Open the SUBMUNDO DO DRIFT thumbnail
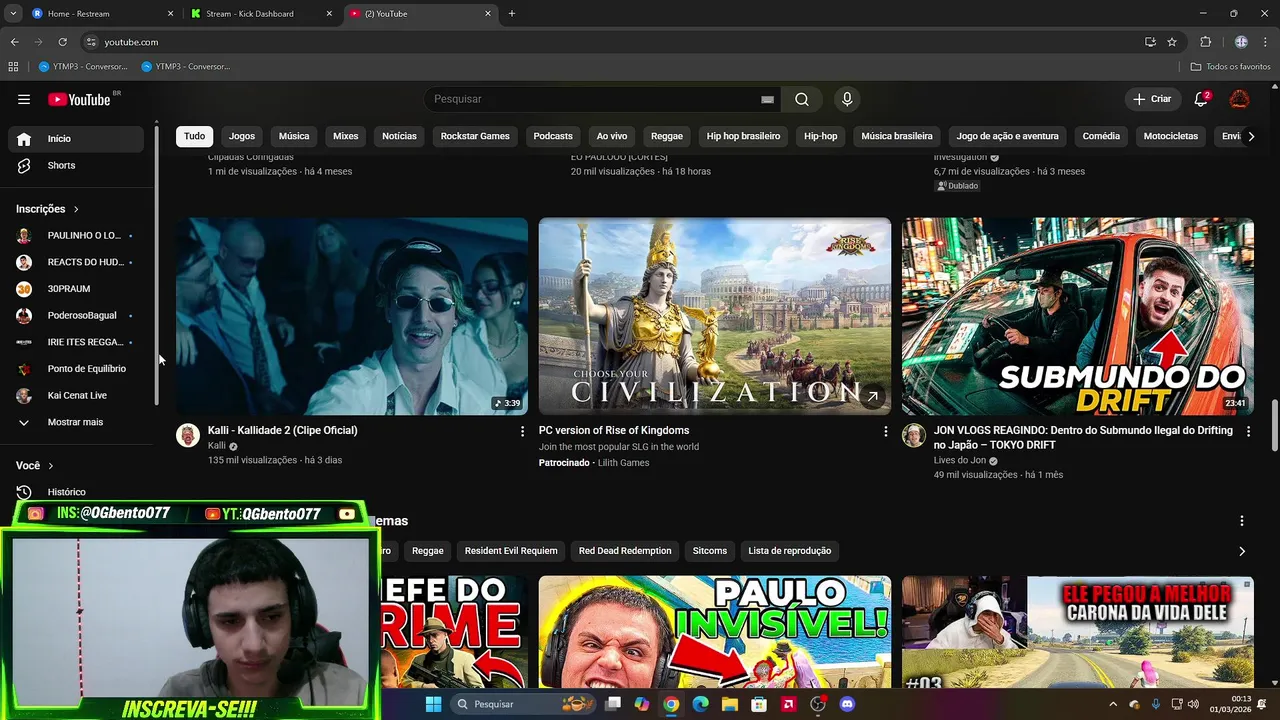1280x720 pixels. (x=1078, y=316)
